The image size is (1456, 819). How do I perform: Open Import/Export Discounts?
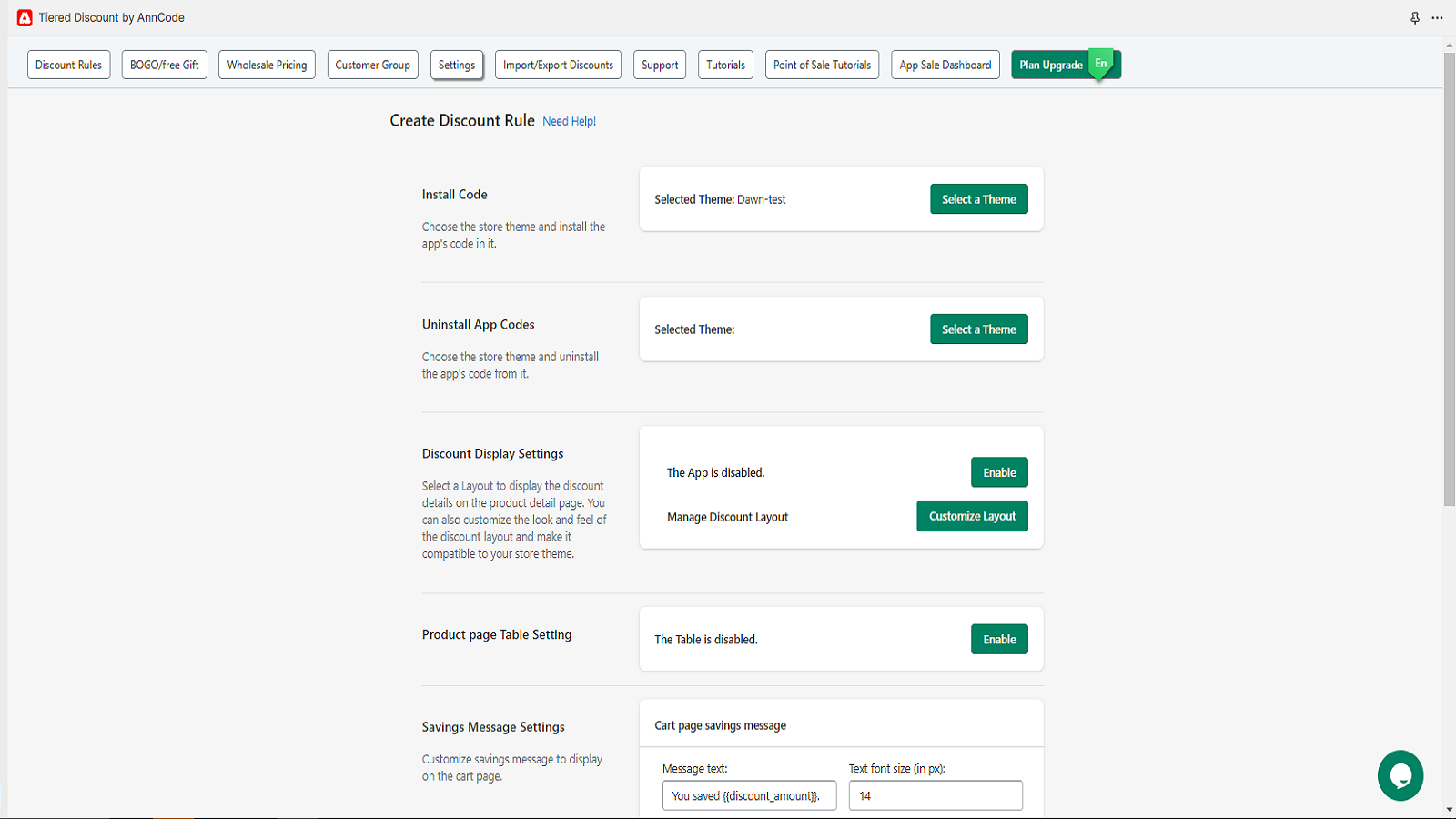(558, 64)
